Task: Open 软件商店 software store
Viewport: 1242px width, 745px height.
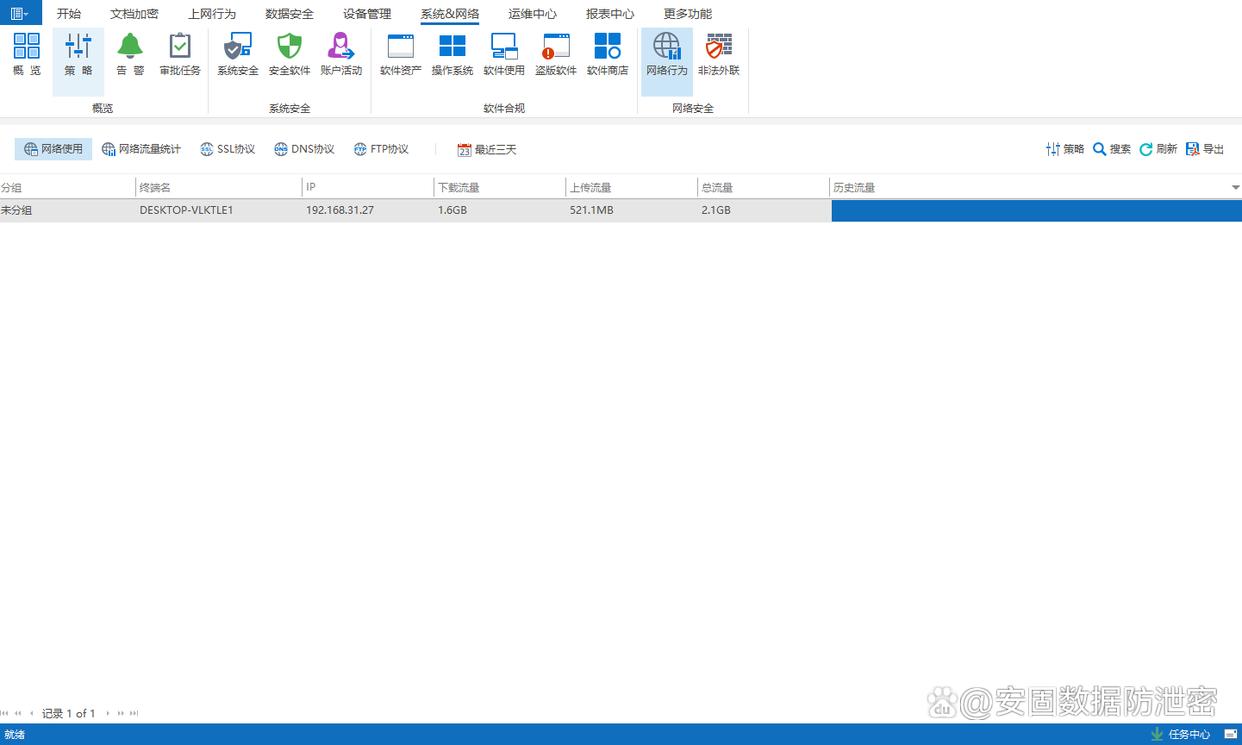Action: [x=607, y=54]
